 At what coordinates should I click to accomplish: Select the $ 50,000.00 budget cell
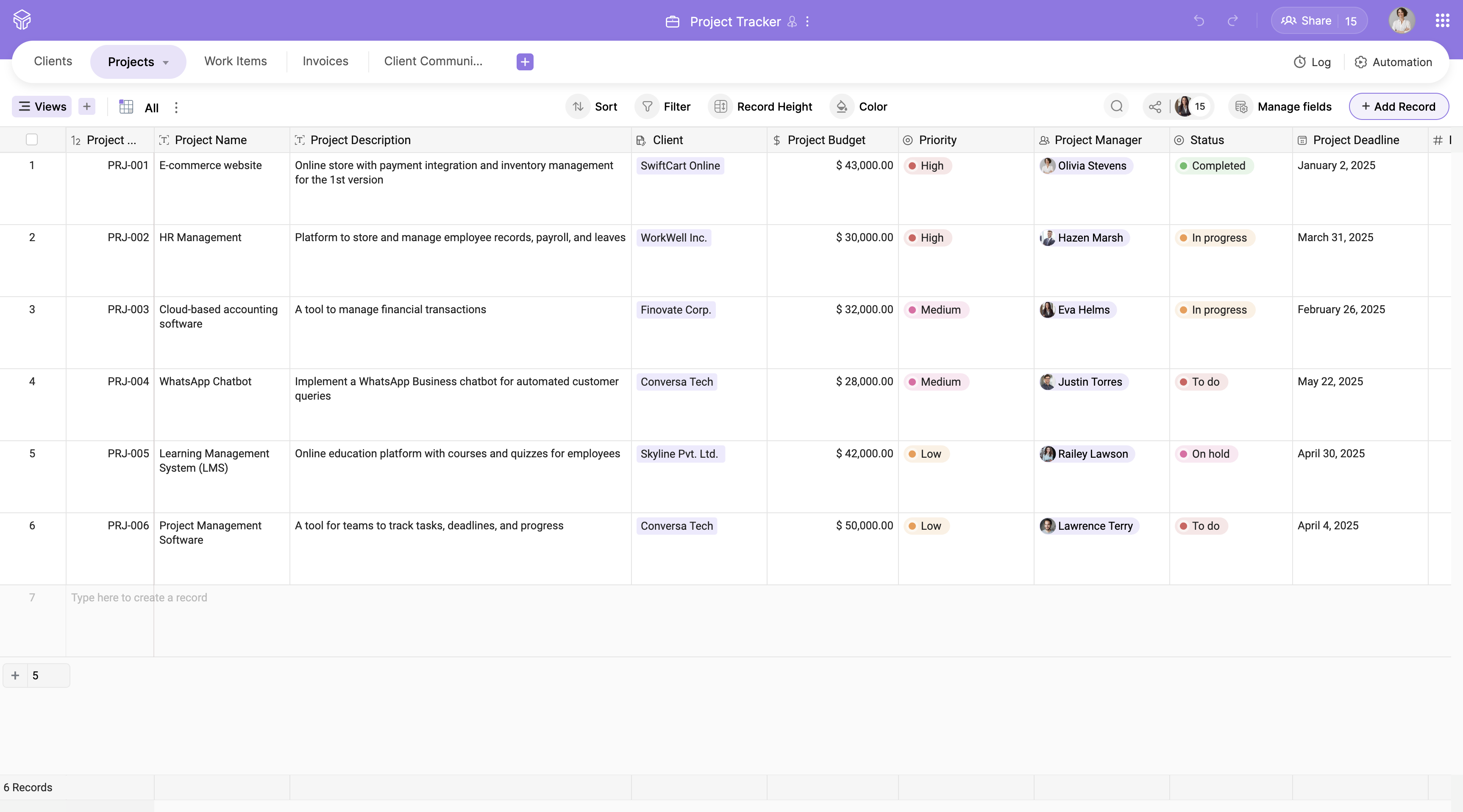[x=832, y=548]
